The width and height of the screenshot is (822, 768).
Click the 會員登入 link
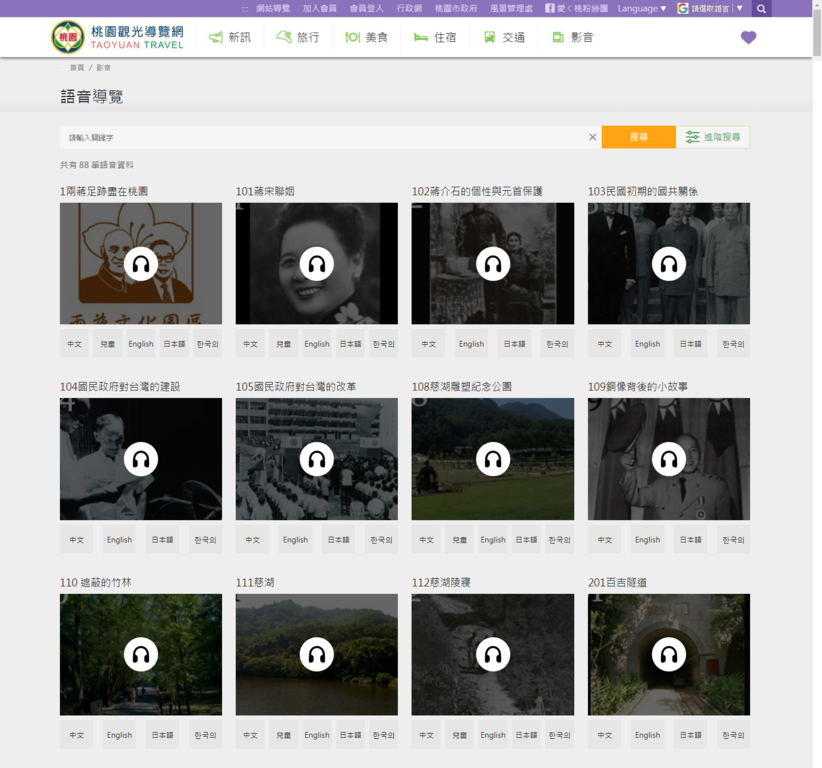point(366,9)
